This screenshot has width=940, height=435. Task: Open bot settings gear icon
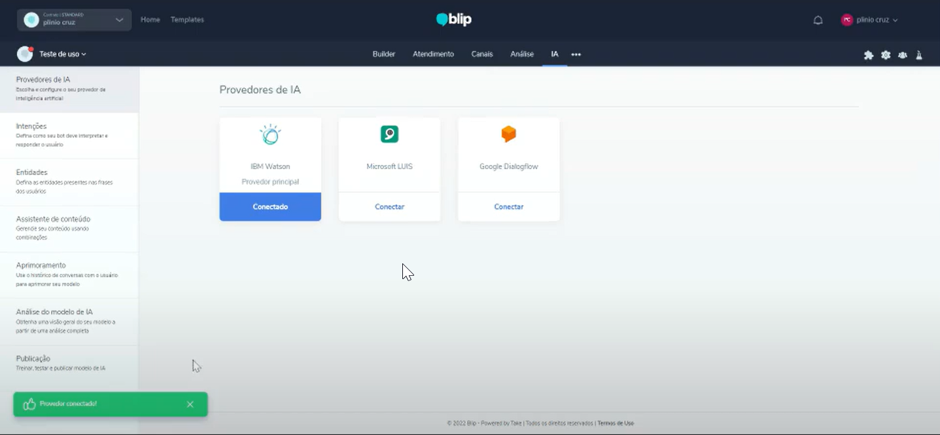point(885,55)
